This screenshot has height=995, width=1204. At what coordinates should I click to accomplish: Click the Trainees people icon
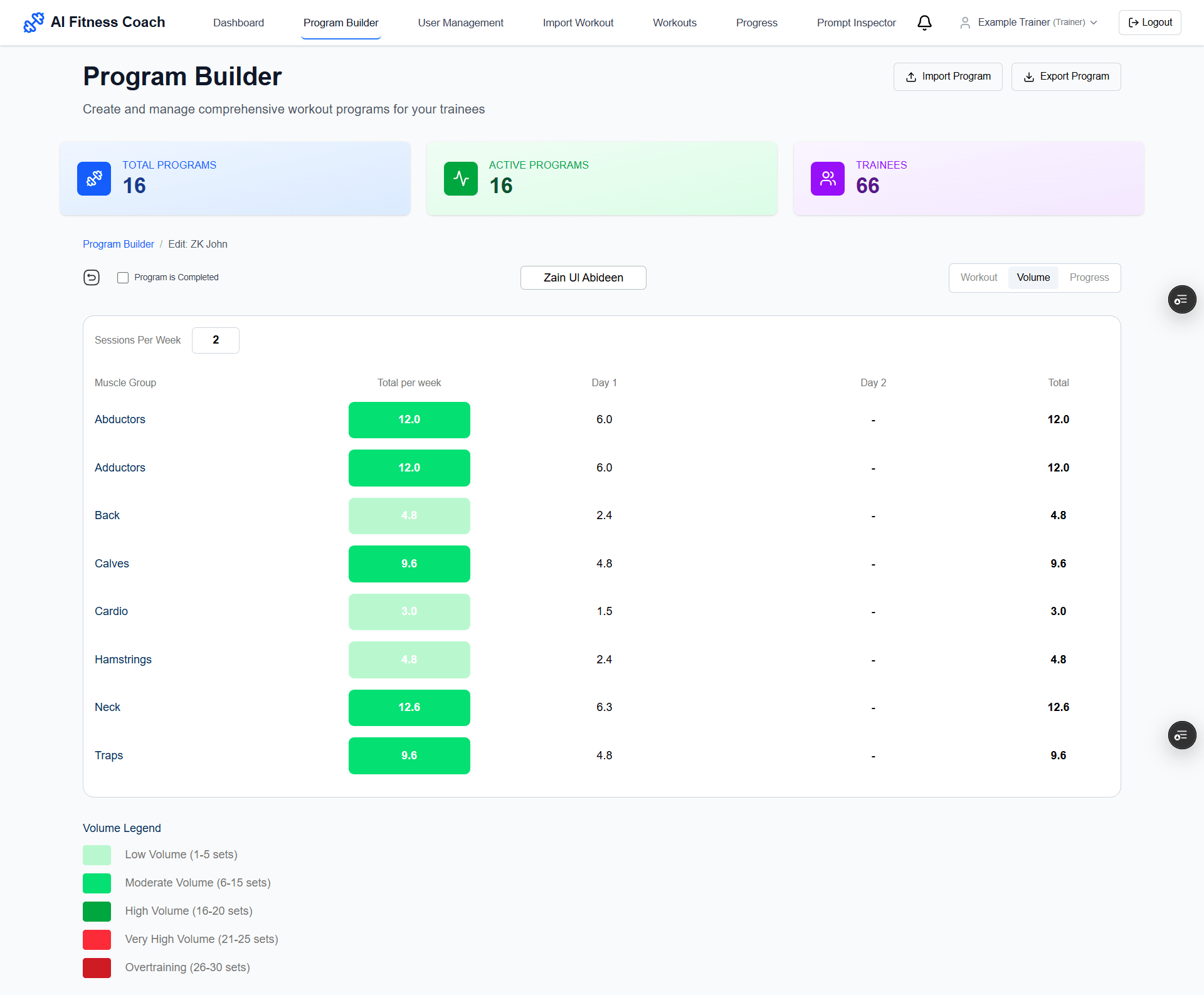point(828,179)
